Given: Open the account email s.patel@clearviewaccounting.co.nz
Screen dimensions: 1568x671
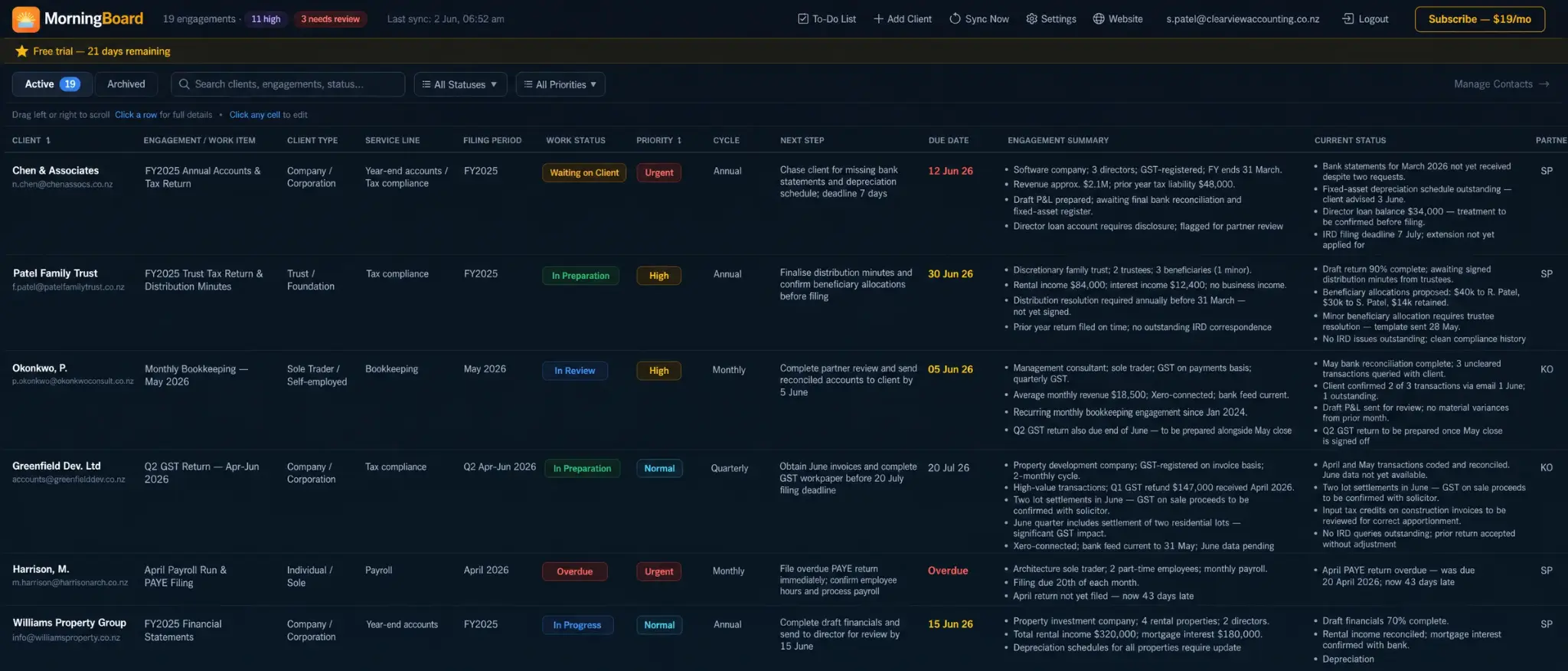Looking at the screenshot, I should click(x=1243, y=19).
